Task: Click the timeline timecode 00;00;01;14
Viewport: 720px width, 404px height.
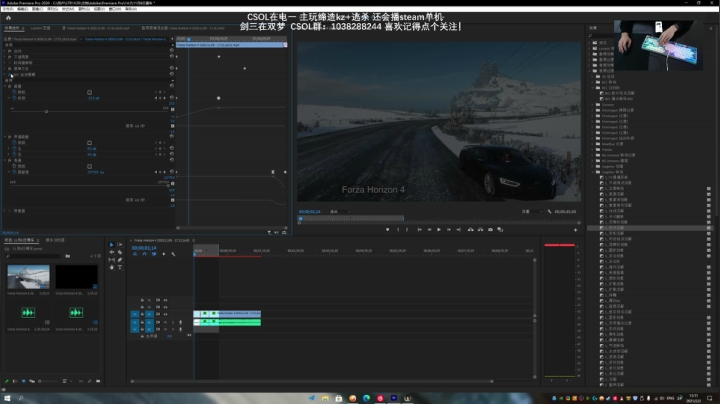Action: click(144, 248)
